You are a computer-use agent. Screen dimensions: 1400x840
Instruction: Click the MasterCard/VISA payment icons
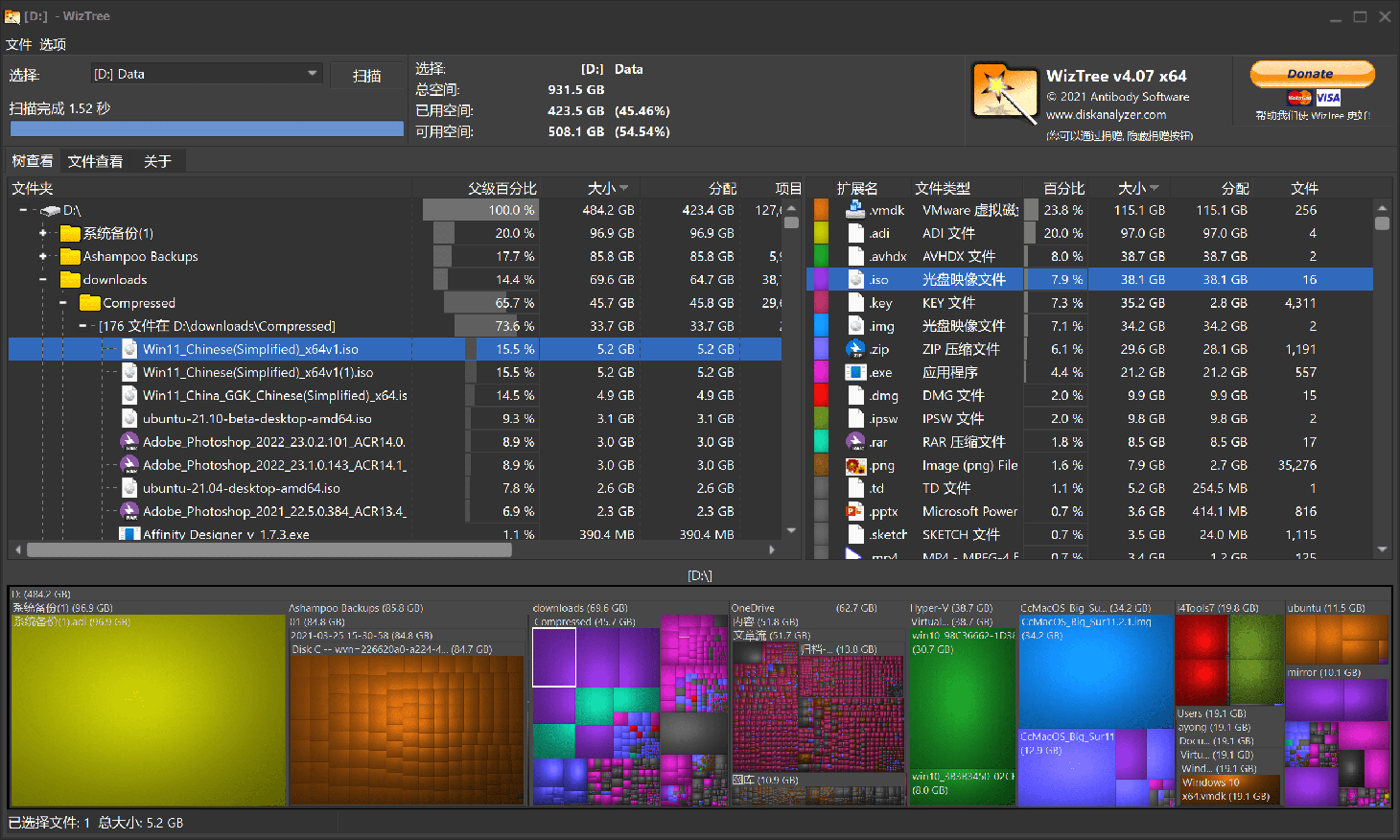pos(1314,98)
